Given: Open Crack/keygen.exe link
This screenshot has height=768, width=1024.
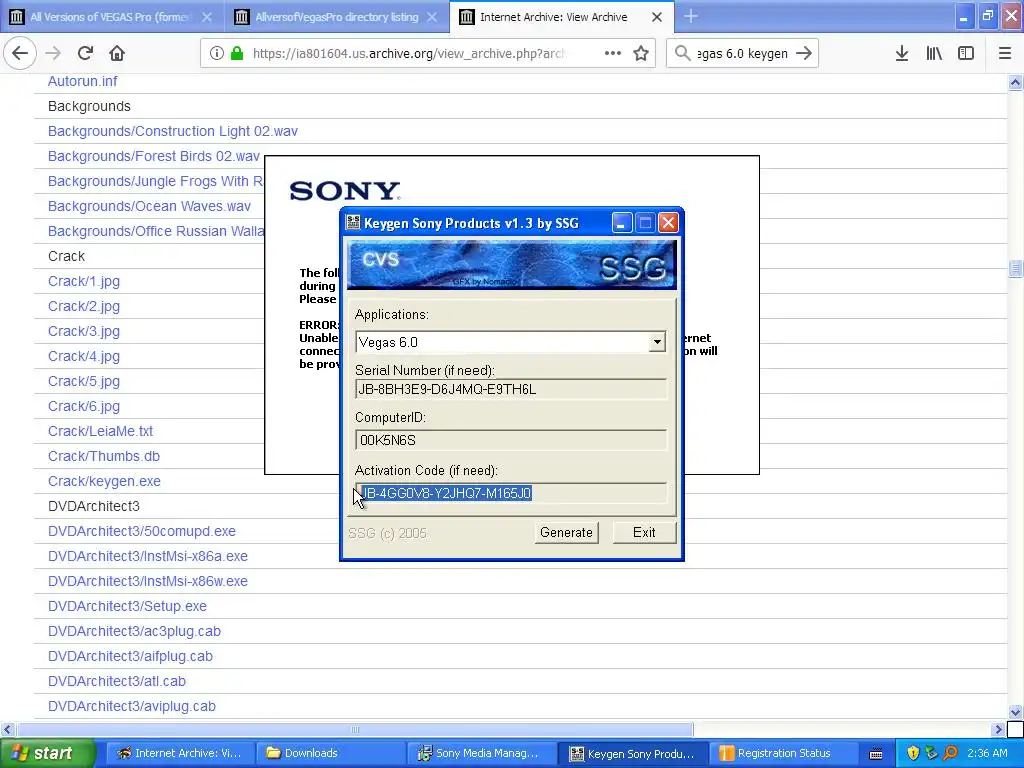Looking at the screenshot, I should 104,481.
